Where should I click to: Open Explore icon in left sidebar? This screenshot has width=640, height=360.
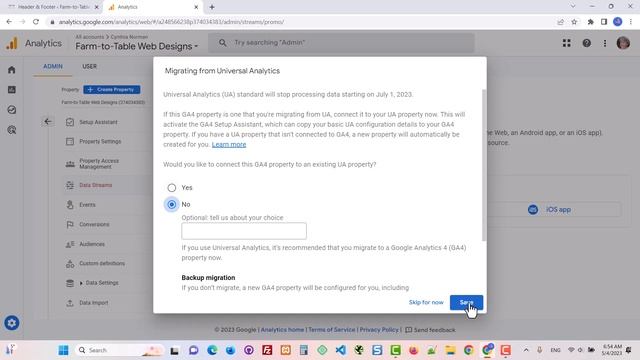pyautogui.click(x=12, y=110)
